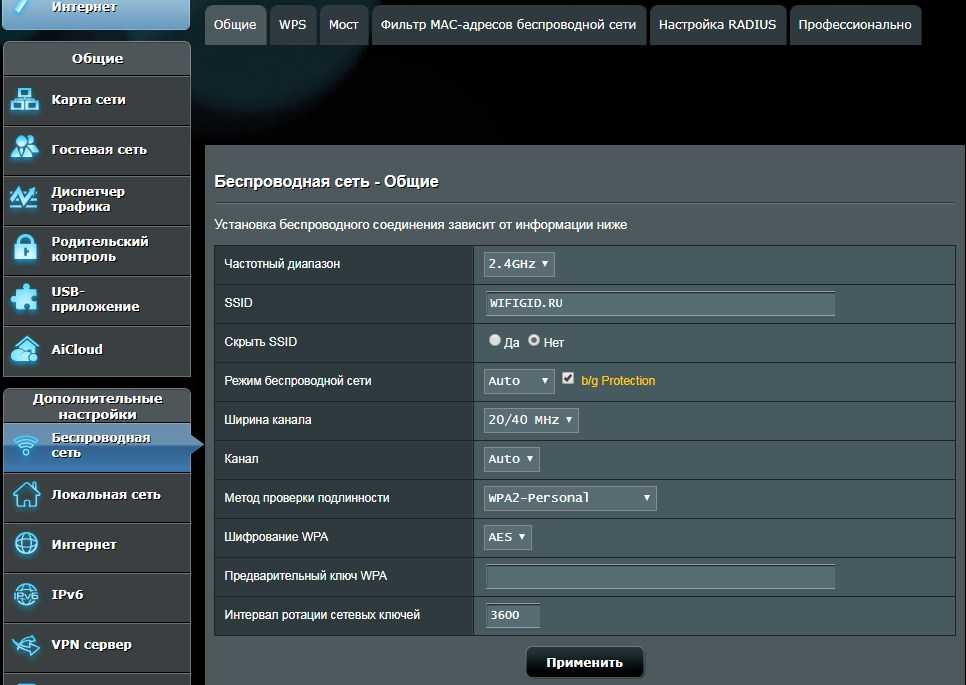Screen dimensions: 966x685
Task: Click the 'Шифрование WPA' label
Action: [276, 537]
